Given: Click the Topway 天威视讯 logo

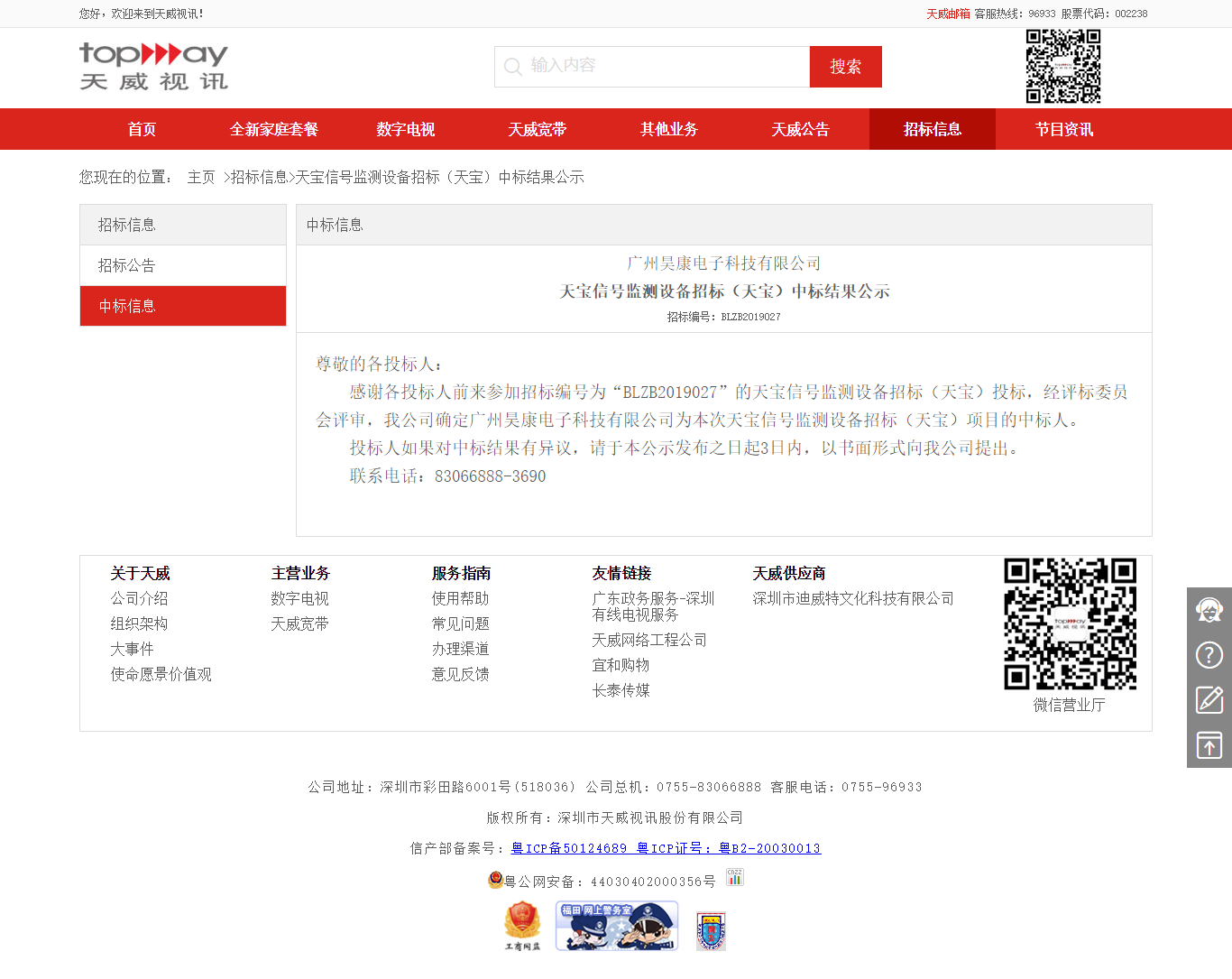Looking at the screenshot, I should [x=153, y=67].
